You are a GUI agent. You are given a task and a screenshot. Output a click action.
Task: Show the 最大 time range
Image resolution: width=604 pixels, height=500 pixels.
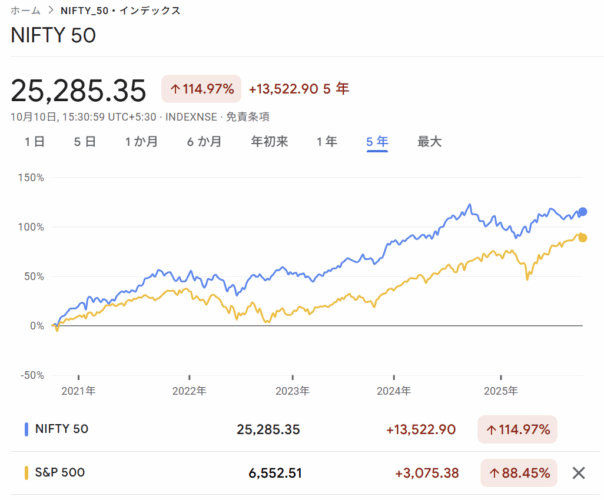[x=429, y=142]
